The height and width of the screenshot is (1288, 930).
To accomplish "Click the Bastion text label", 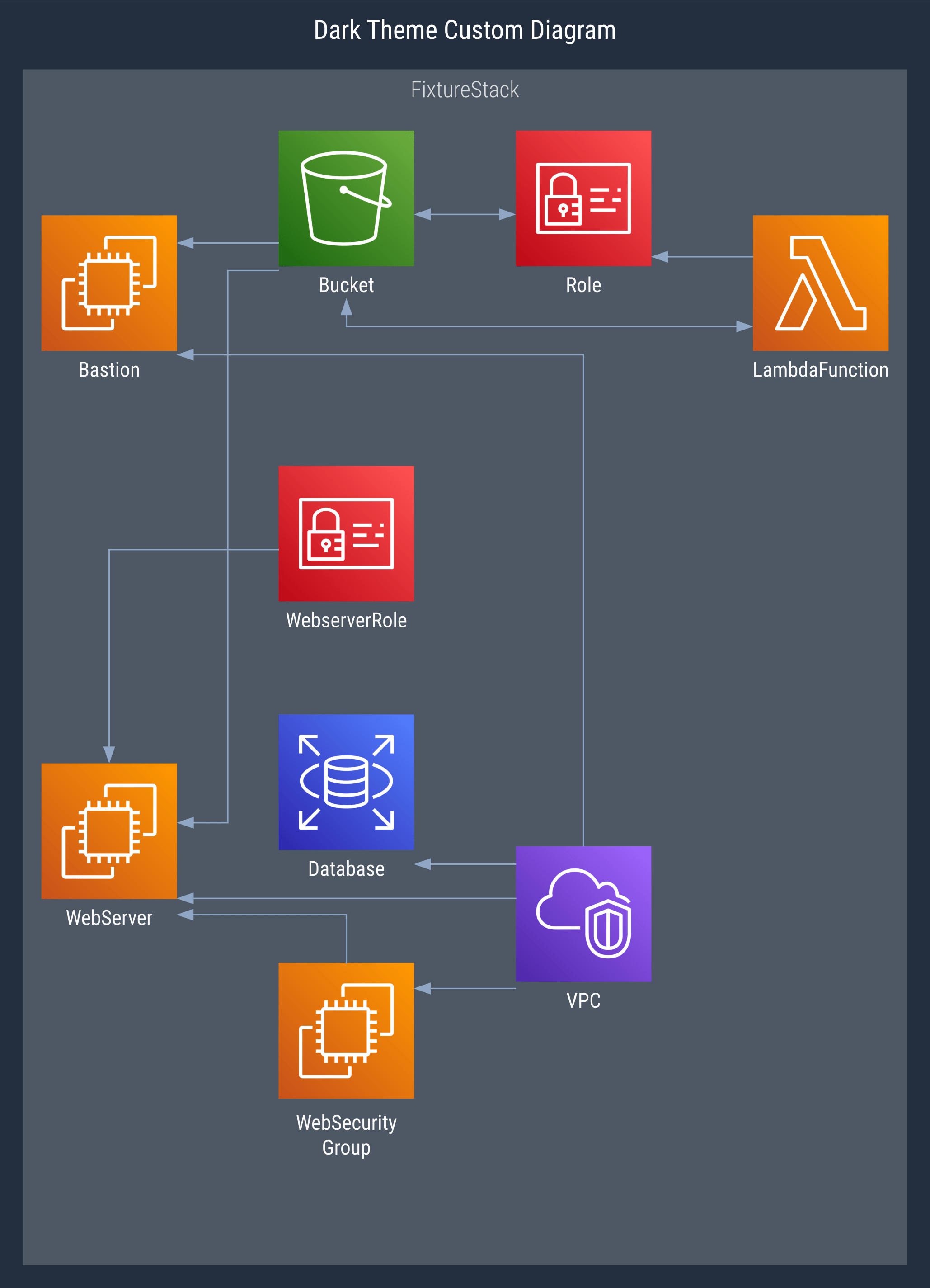I will (x=109, y=370).
